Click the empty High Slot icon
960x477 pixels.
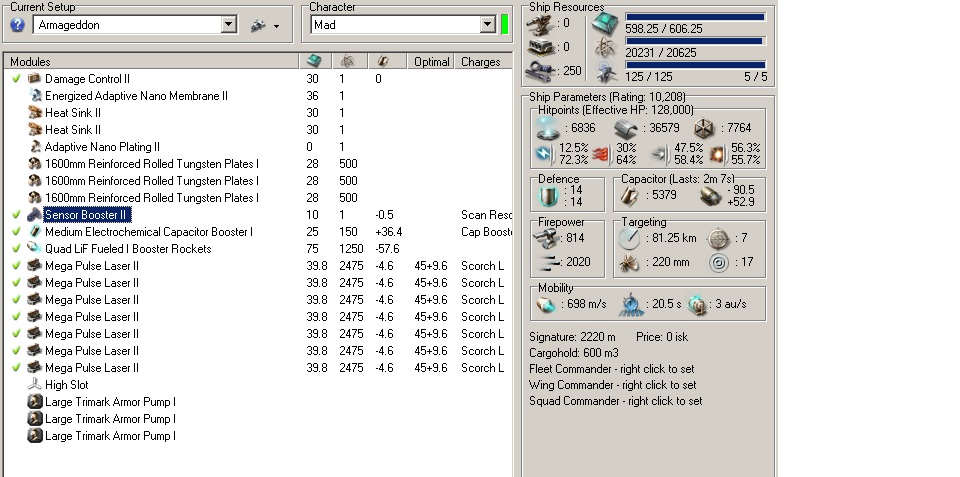click(x=34, y=385)
